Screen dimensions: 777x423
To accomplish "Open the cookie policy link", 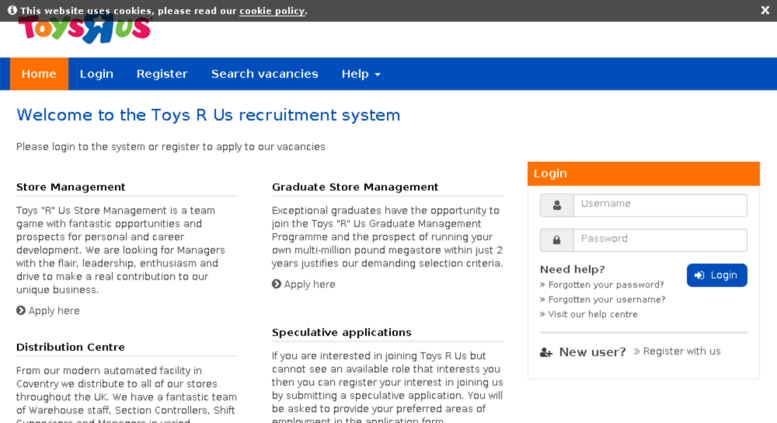I will (x=272, y=10).
